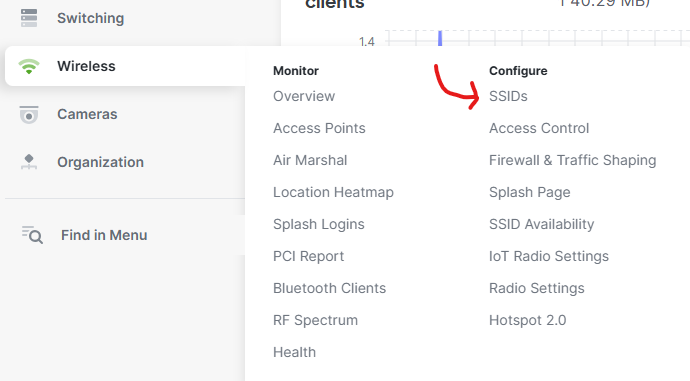690x381 pixels.
Task: Open Location Heatmap view
Action: pos(334,192)
